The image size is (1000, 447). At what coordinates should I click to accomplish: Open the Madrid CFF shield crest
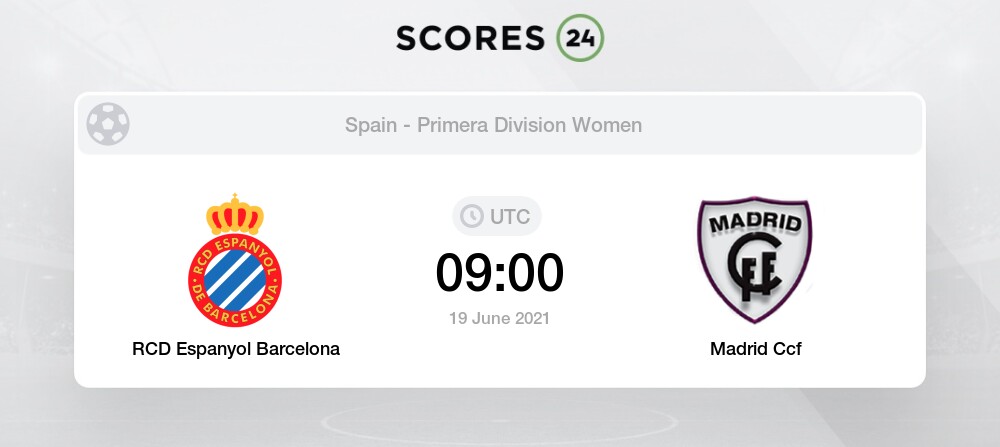[x=755, y=260]
